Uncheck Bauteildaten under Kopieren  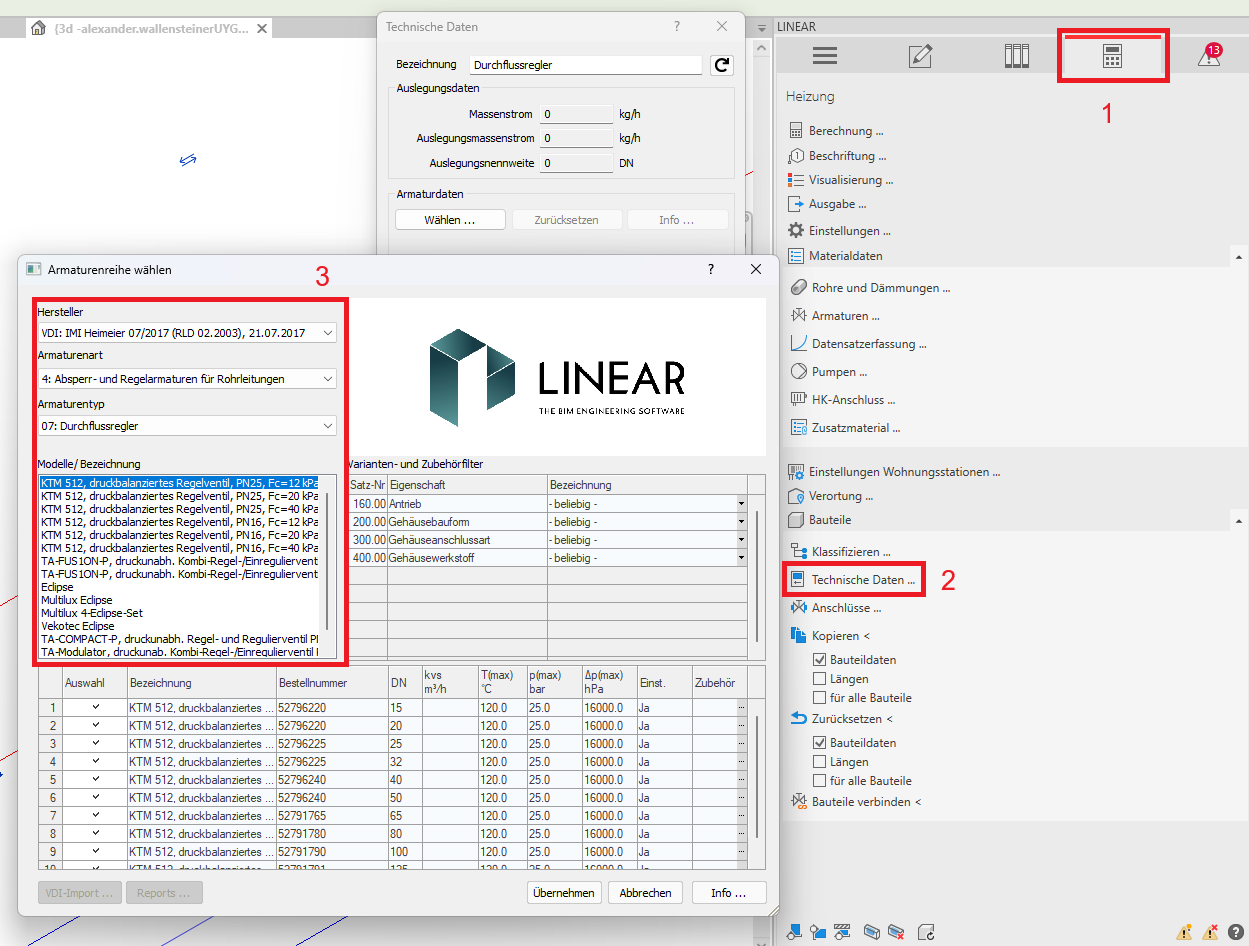coord(820,660)
